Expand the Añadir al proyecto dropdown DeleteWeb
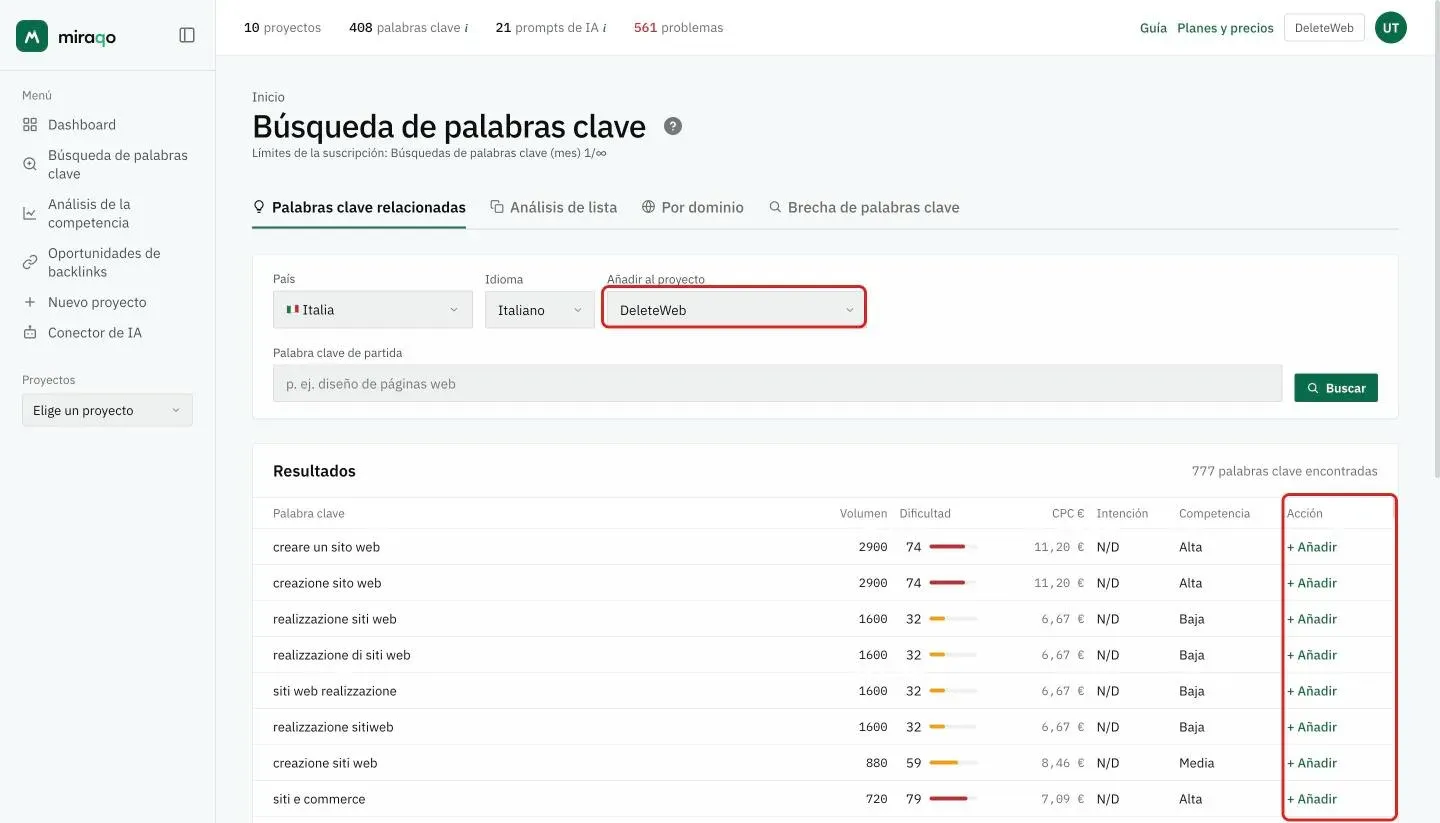This screenshot has width=1440, height=823. (735, 310)
